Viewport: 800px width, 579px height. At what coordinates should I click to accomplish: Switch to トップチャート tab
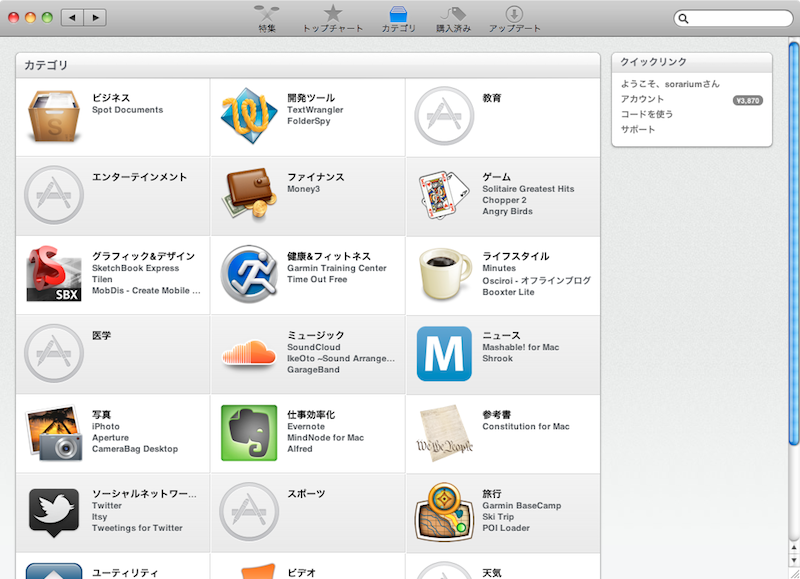pos(333,19)
